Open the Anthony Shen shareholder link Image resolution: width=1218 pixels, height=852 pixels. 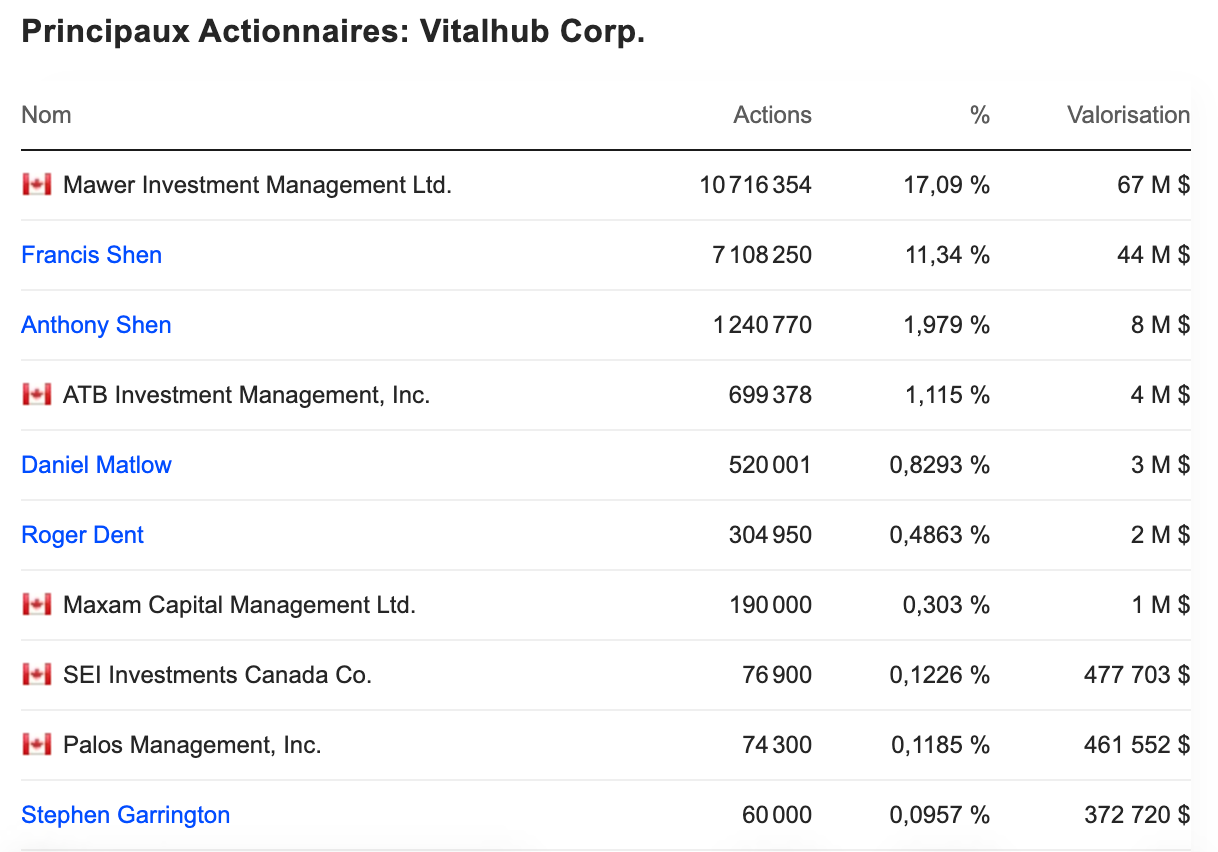96,325
